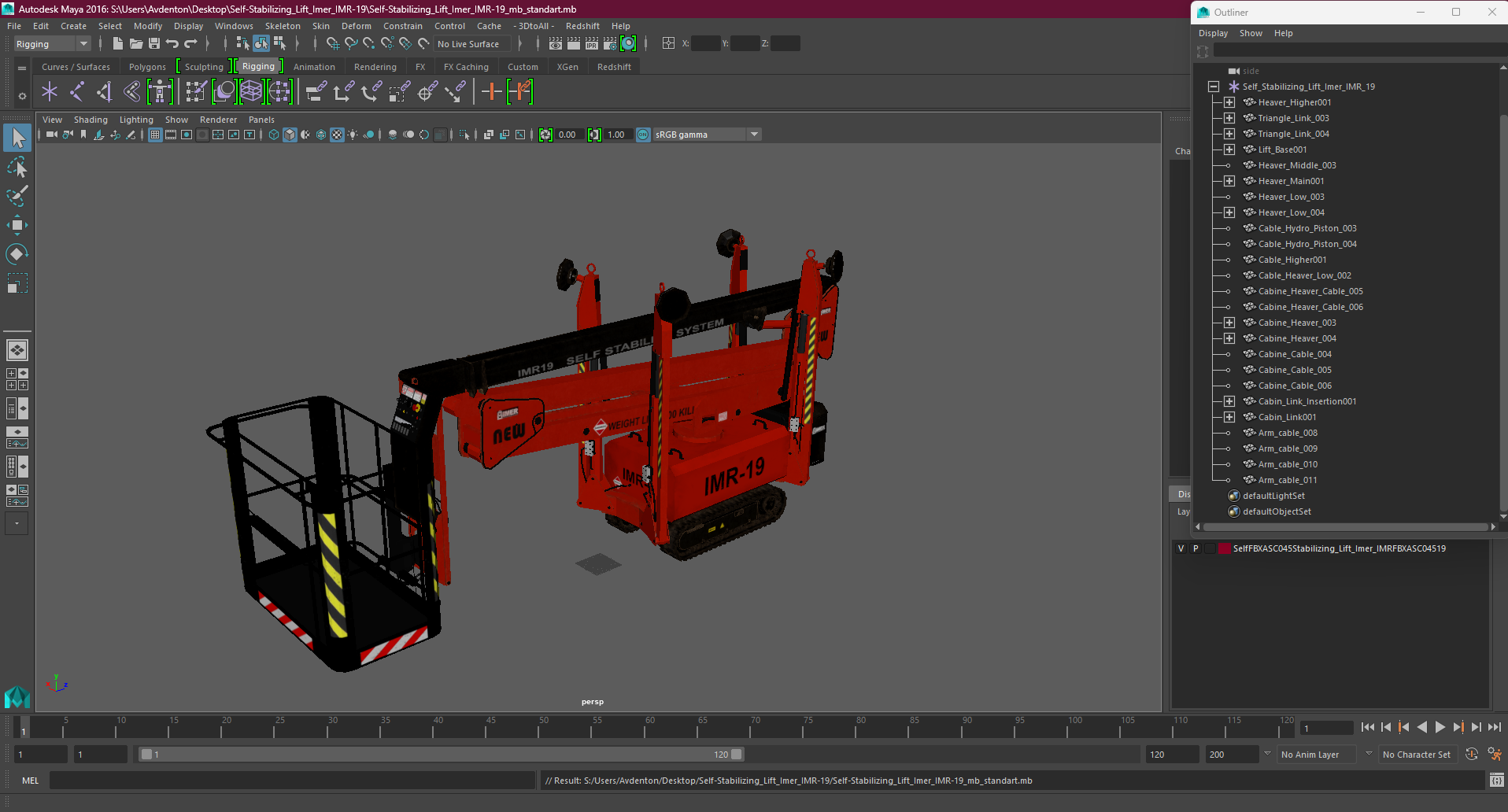The height and width of the screenshot is (812, 1508).
Task: Activate the Rotate tool in the toolbox
Action: pyautogui.click(x=17, y=253)
